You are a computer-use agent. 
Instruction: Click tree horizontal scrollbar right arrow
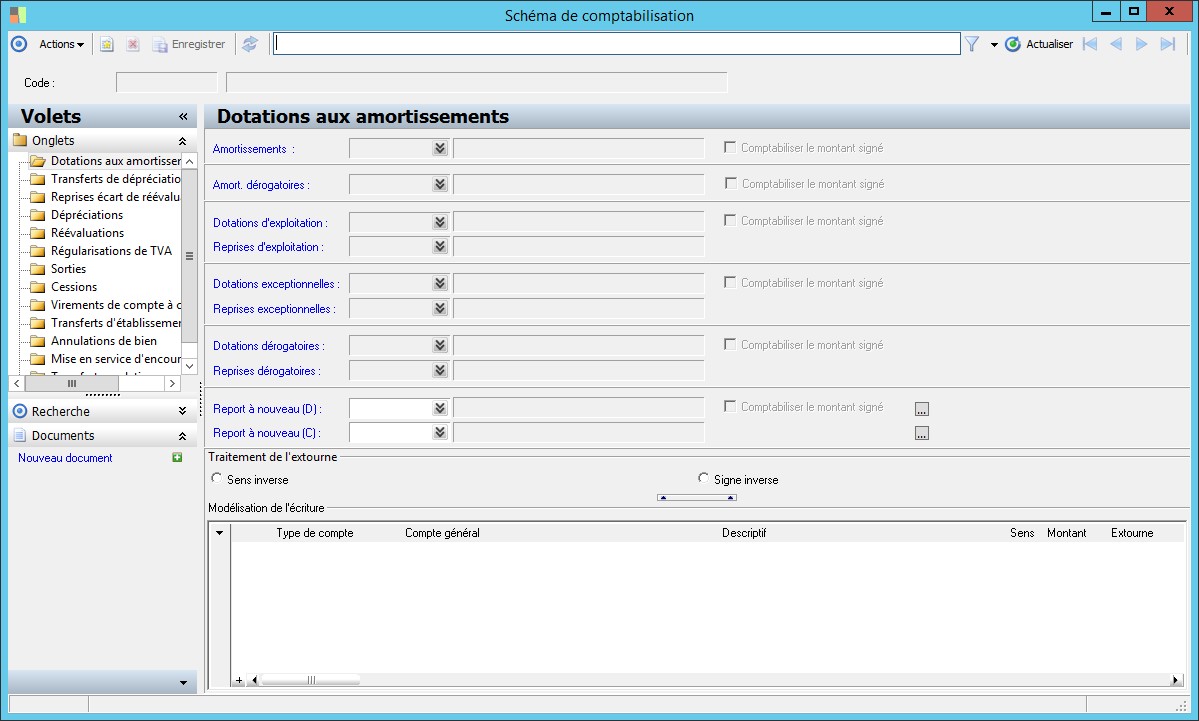pos(172,383)
